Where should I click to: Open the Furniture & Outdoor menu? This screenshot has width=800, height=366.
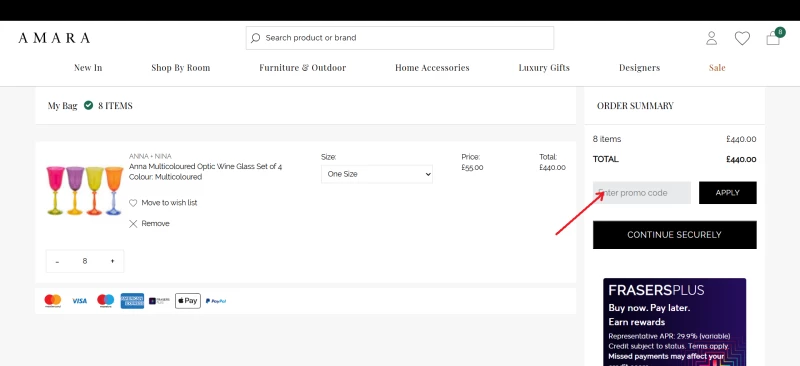303,67
